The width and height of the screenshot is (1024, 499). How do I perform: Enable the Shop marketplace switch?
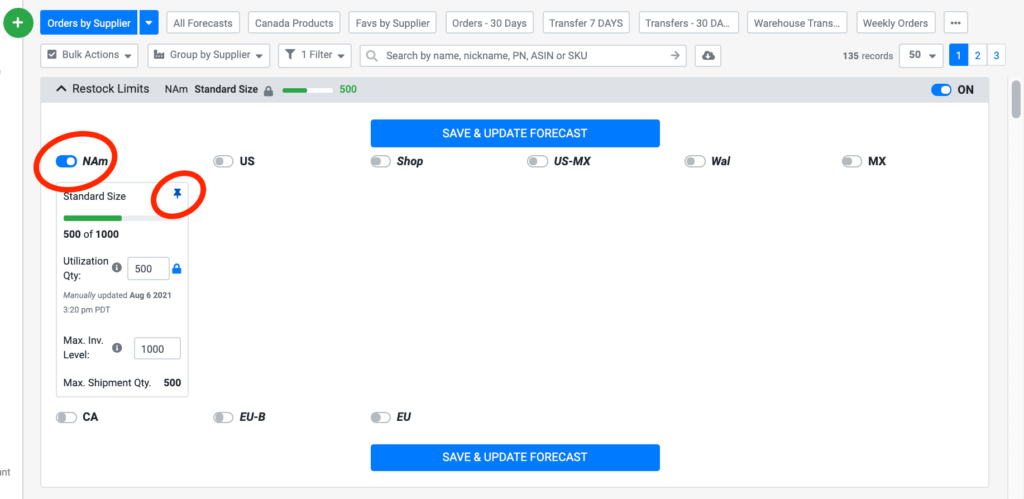381,161
